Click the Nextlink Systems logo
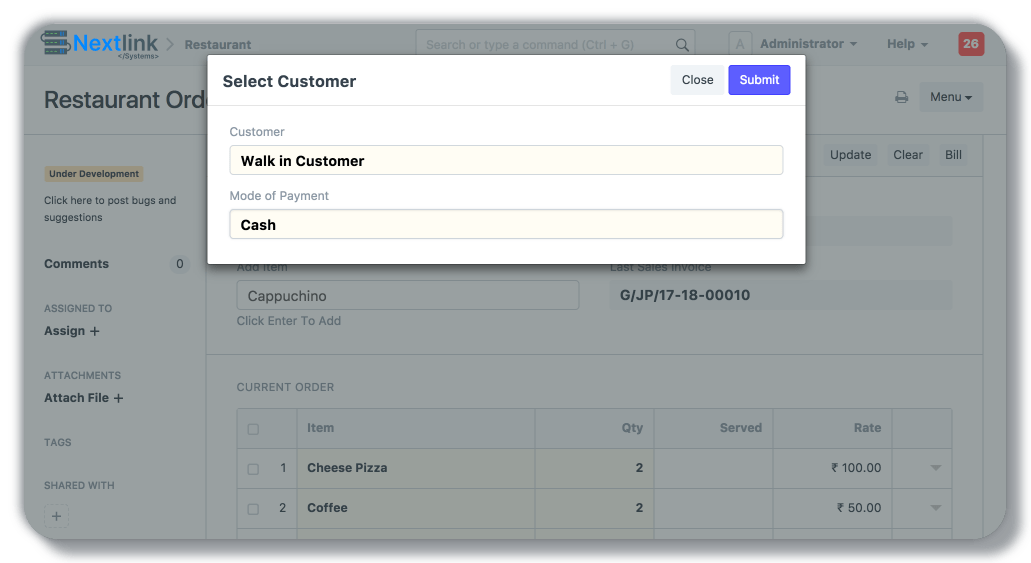 (x=100, y=45)
